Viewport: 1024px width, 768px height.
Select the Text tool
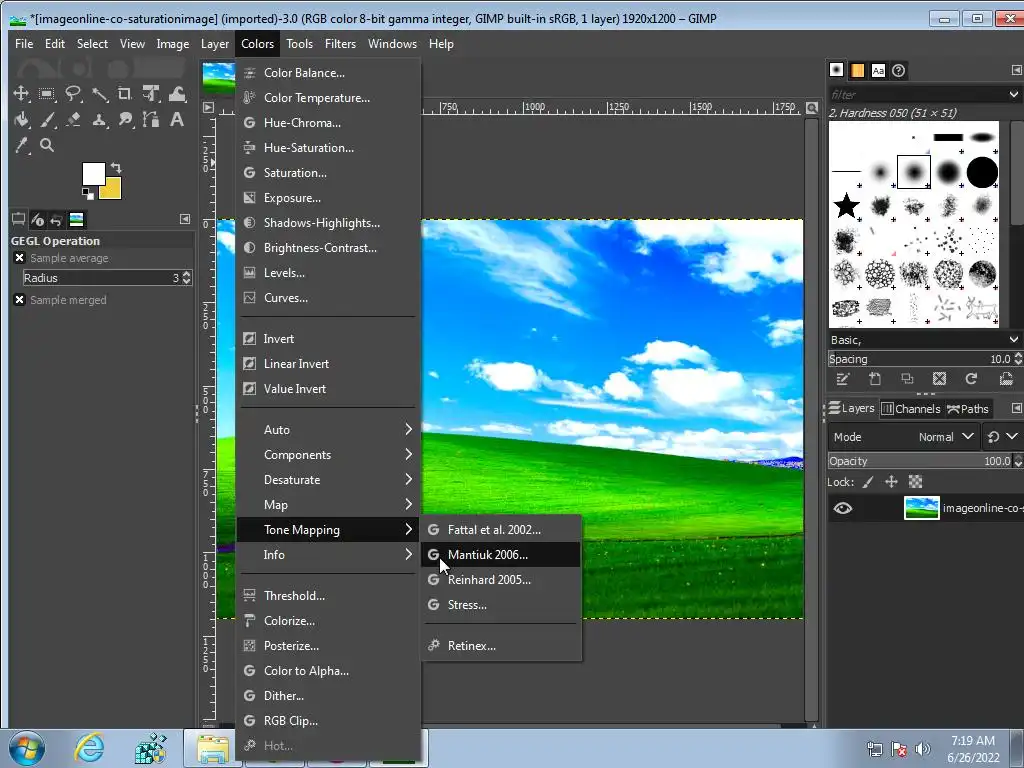click(x=176, y=120)
